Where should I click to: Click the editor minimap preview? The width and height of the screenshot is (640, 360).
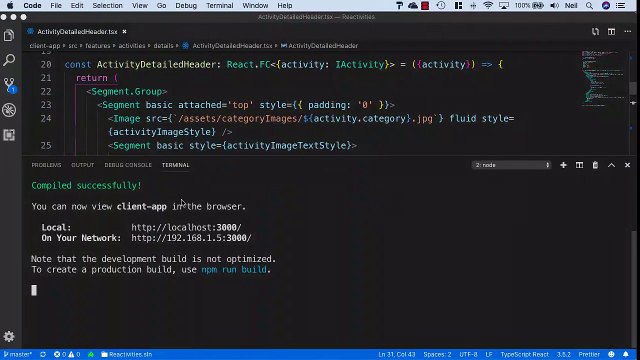pos(604,78)
